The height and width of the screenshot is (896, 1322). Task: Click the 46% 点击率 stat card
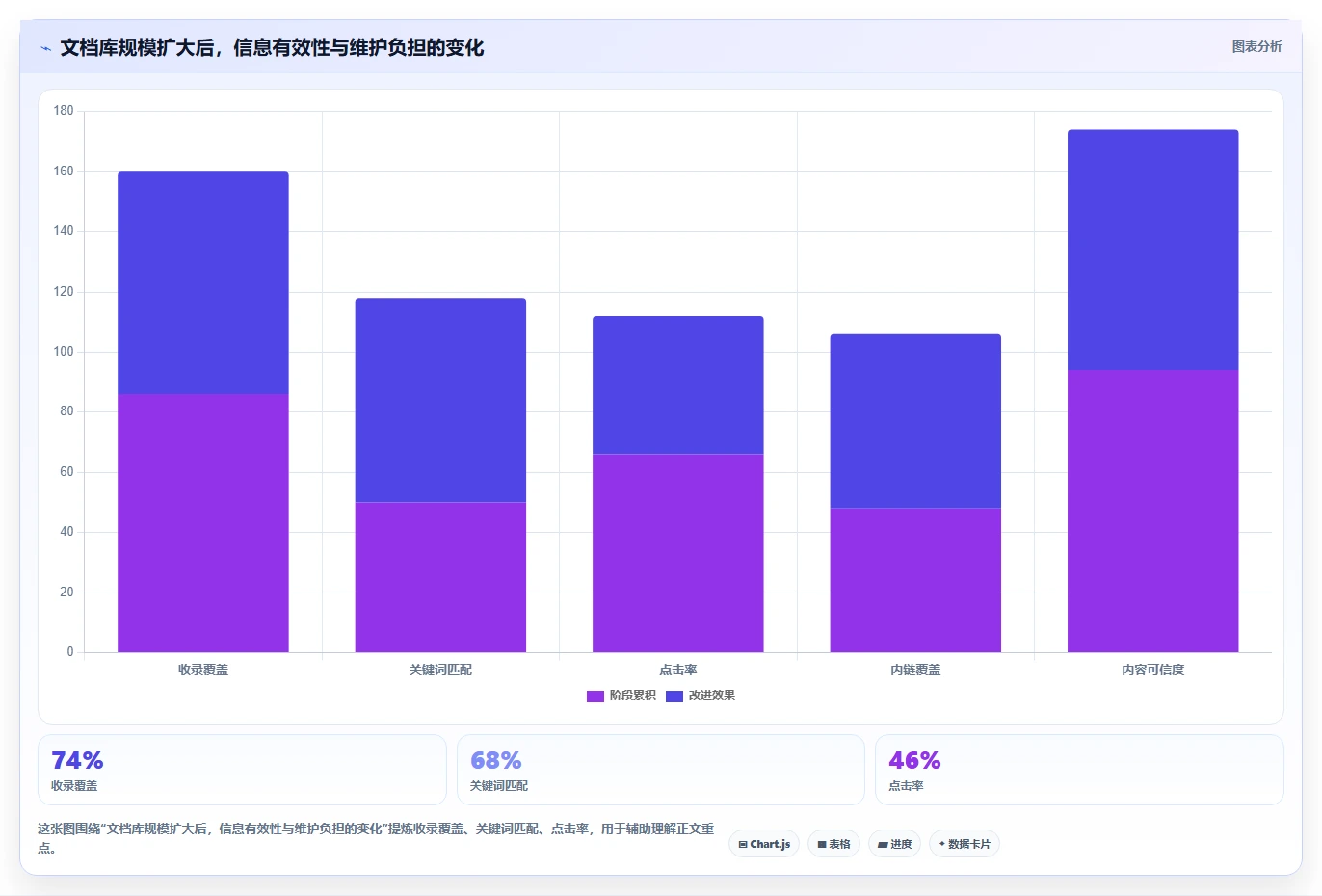pyautogui.click(x=1079, y=770)
